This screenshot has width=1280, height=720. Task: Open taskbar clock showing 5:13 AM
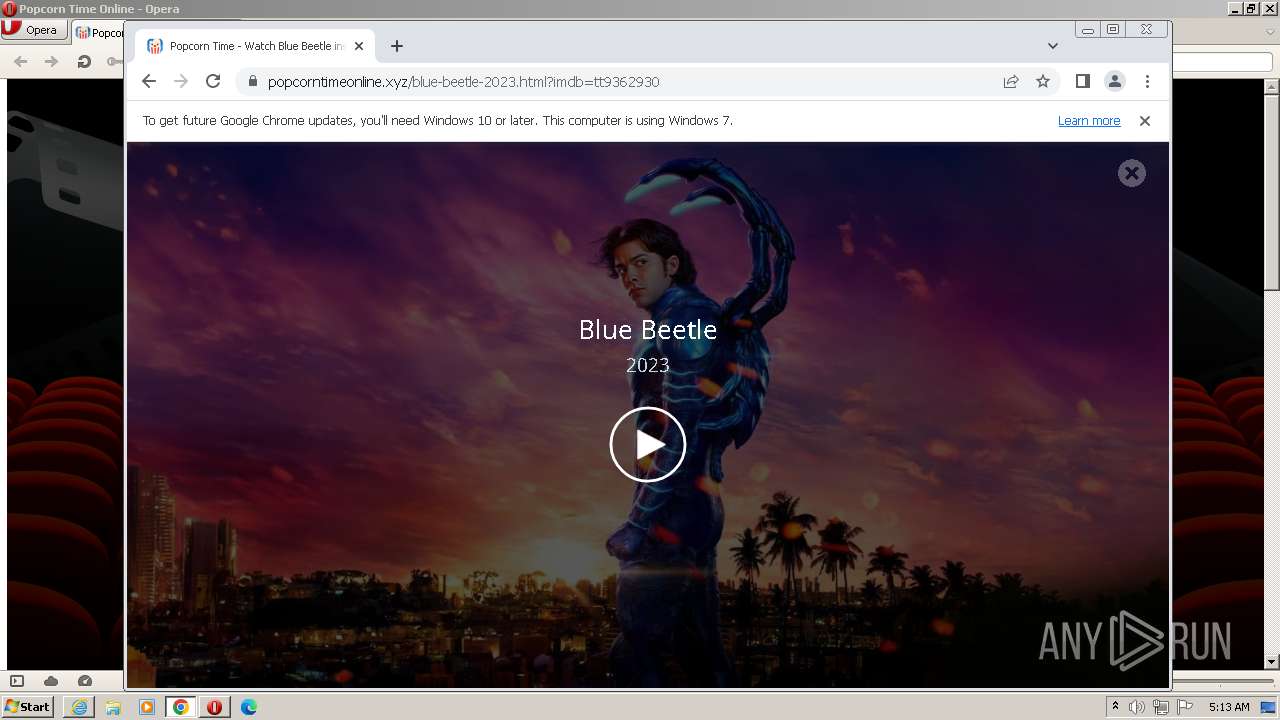pos(1229,707)
